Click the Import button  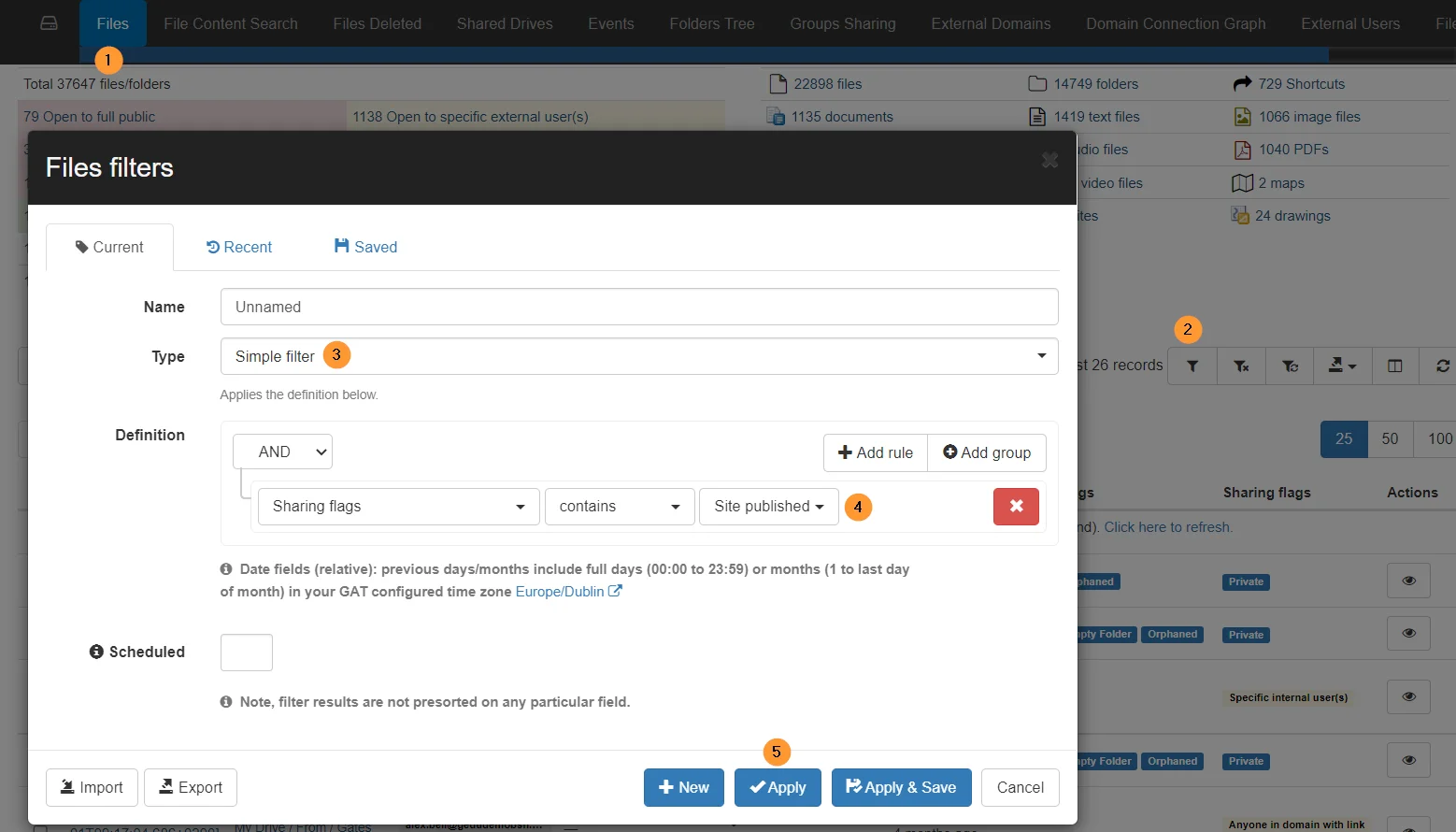click(x=92, y=787)
